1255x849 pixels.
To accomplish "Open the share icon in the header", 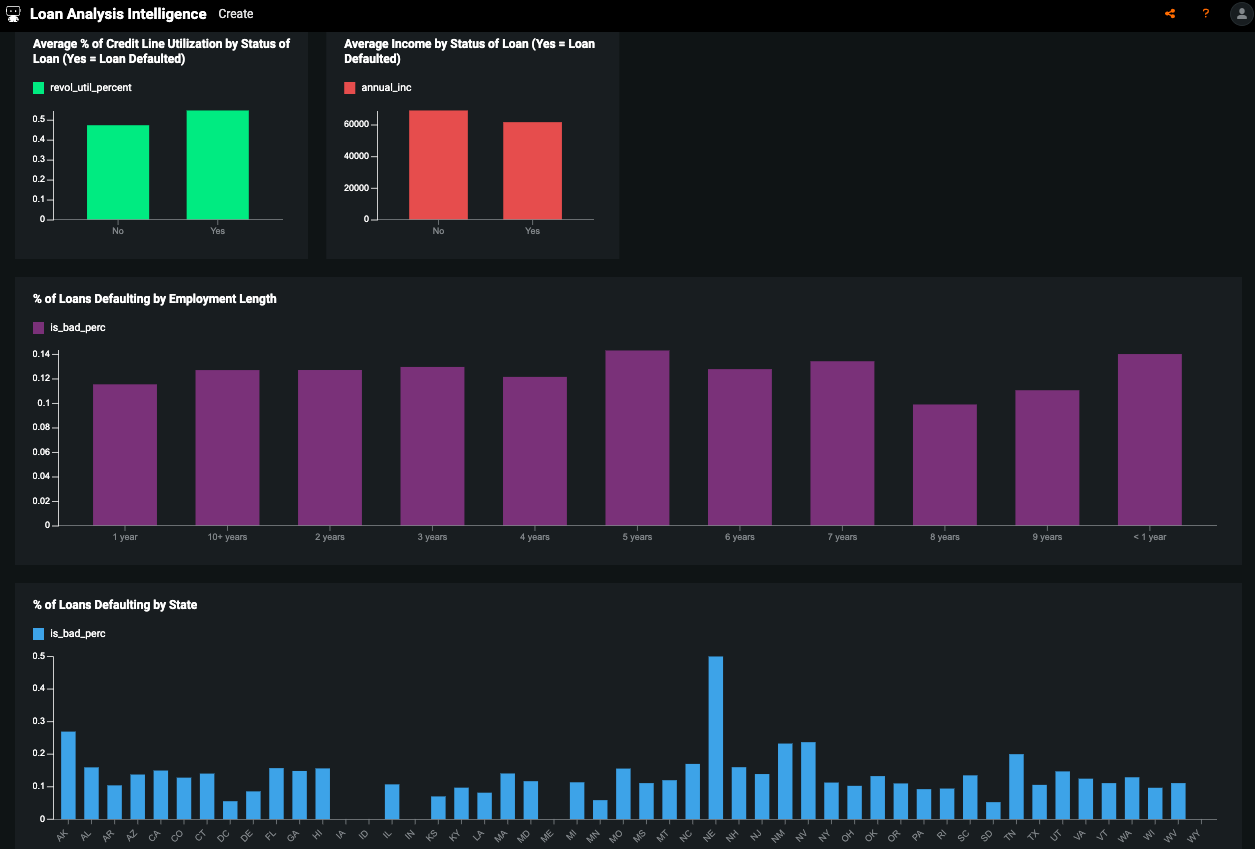I will 1170,14.
